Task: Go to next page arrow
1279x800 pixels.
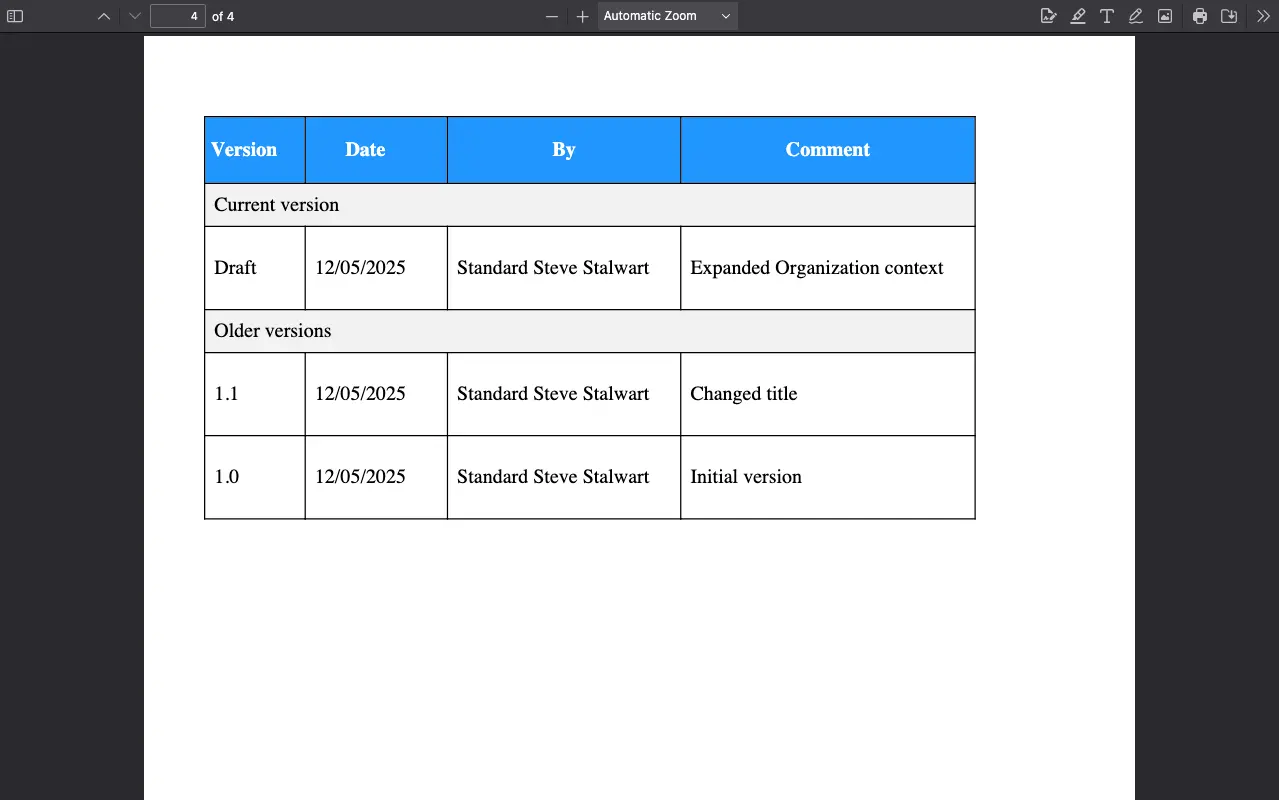Action: (135, 16)
